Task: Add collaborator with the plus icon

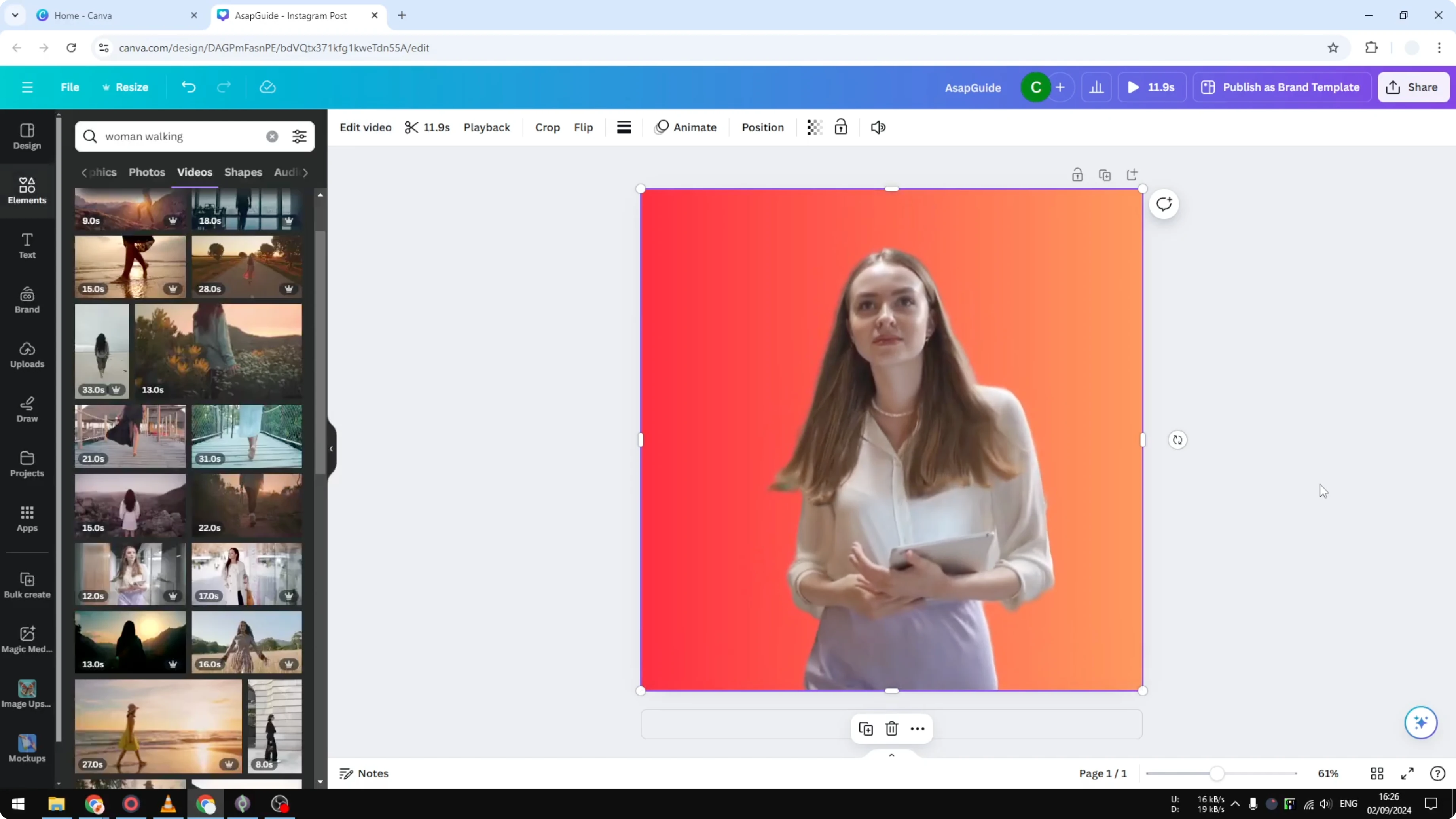Action: click(x=1060, y=87)
